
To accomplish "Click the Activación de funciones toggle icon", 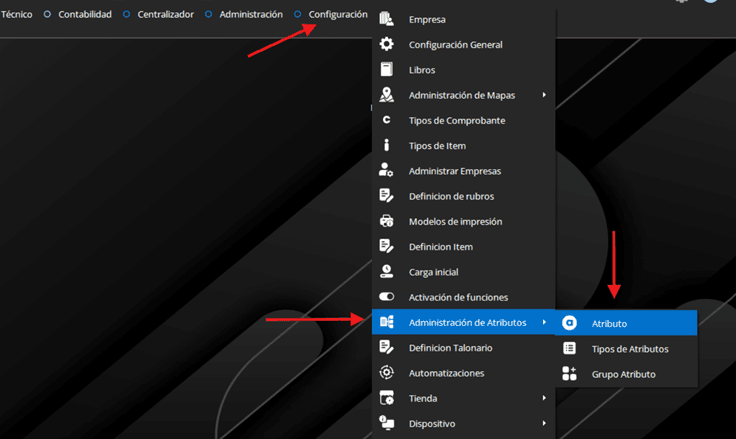I will [387, 297].
